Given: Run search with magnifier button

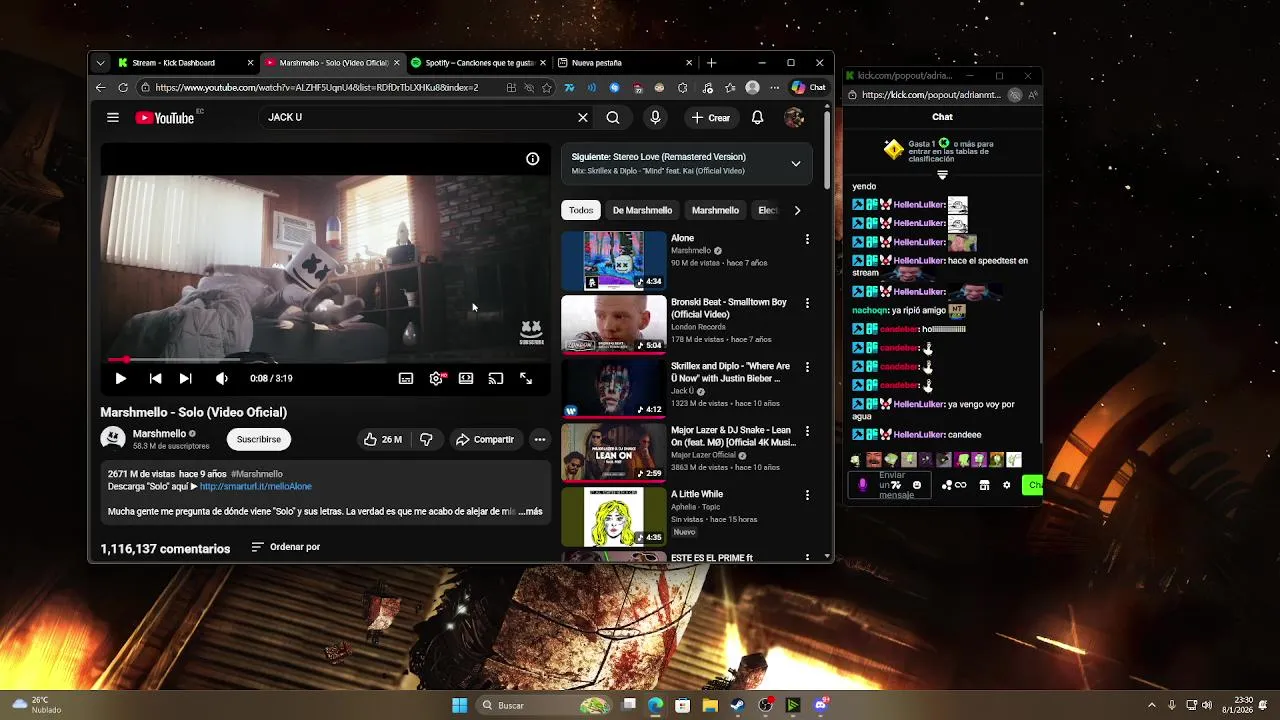Looking at the screenshot, I should [613, 118].
